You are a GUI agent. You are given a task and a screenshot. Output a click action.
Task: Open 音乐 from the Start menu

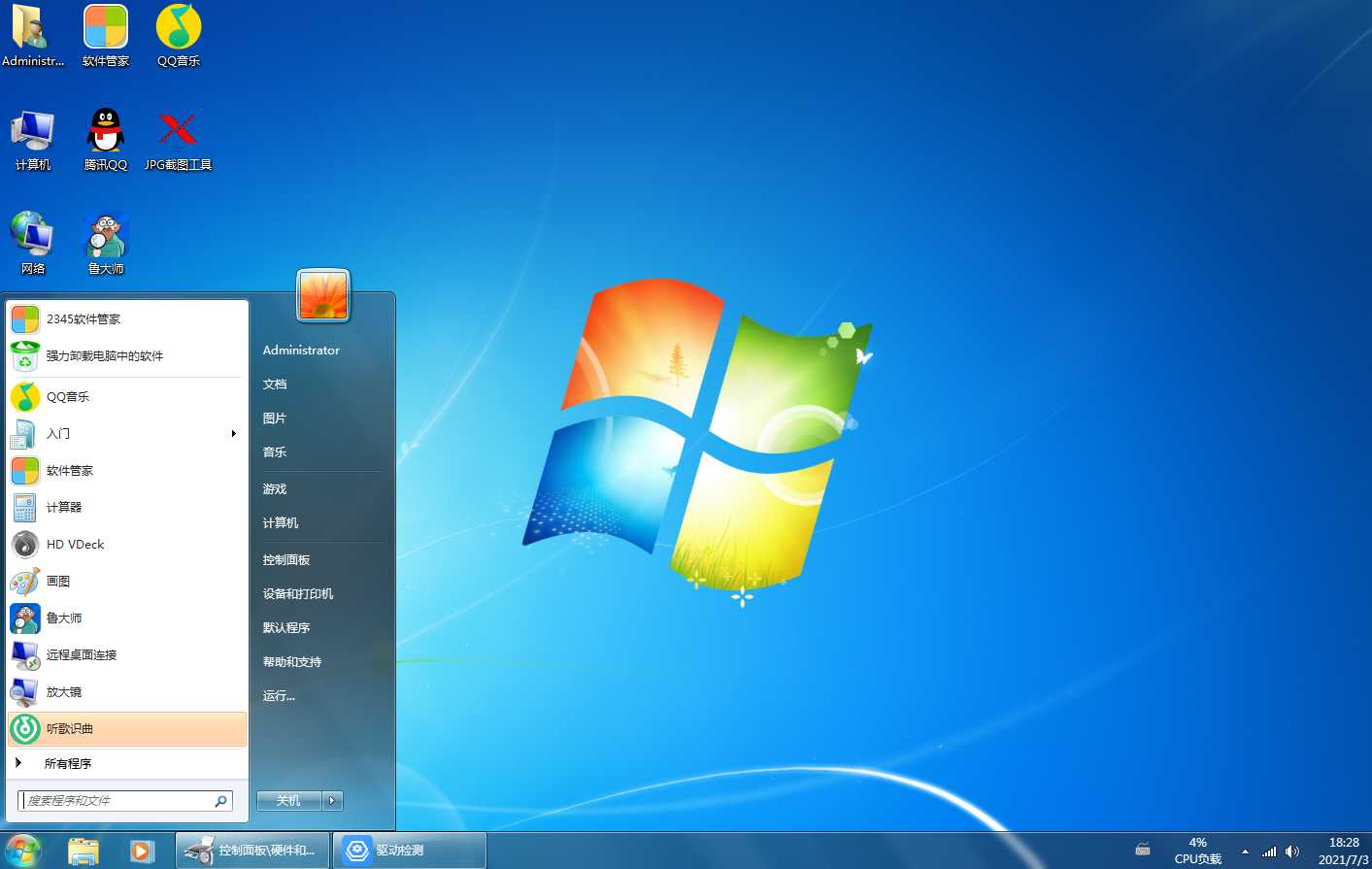(x=275, y=452)
